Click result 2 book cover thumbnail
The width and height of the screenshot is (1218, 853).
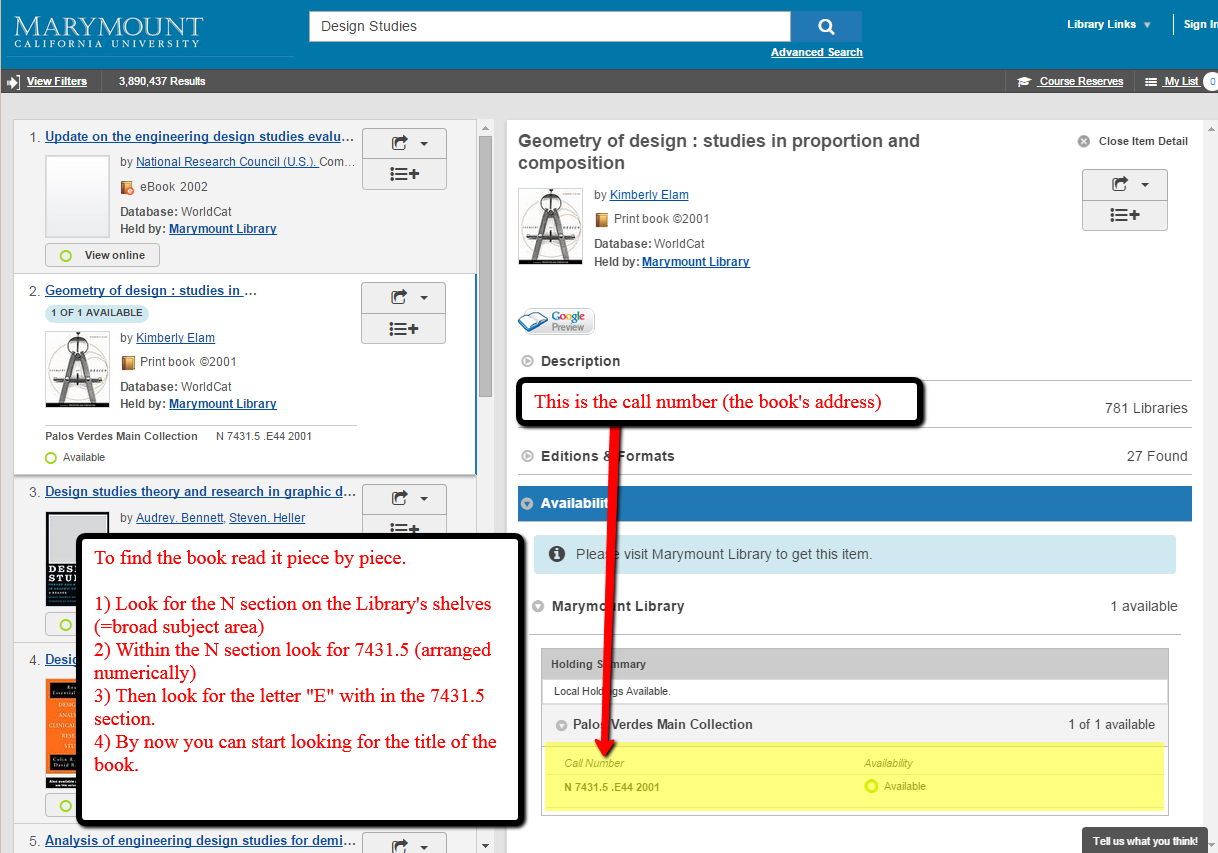point(78,369)
